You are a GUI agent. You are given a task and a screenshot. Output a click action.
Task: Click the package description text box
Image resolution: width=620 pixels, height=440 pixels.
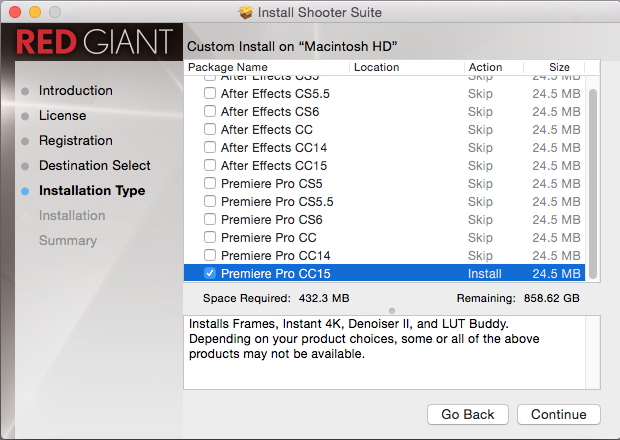(391, 352)
